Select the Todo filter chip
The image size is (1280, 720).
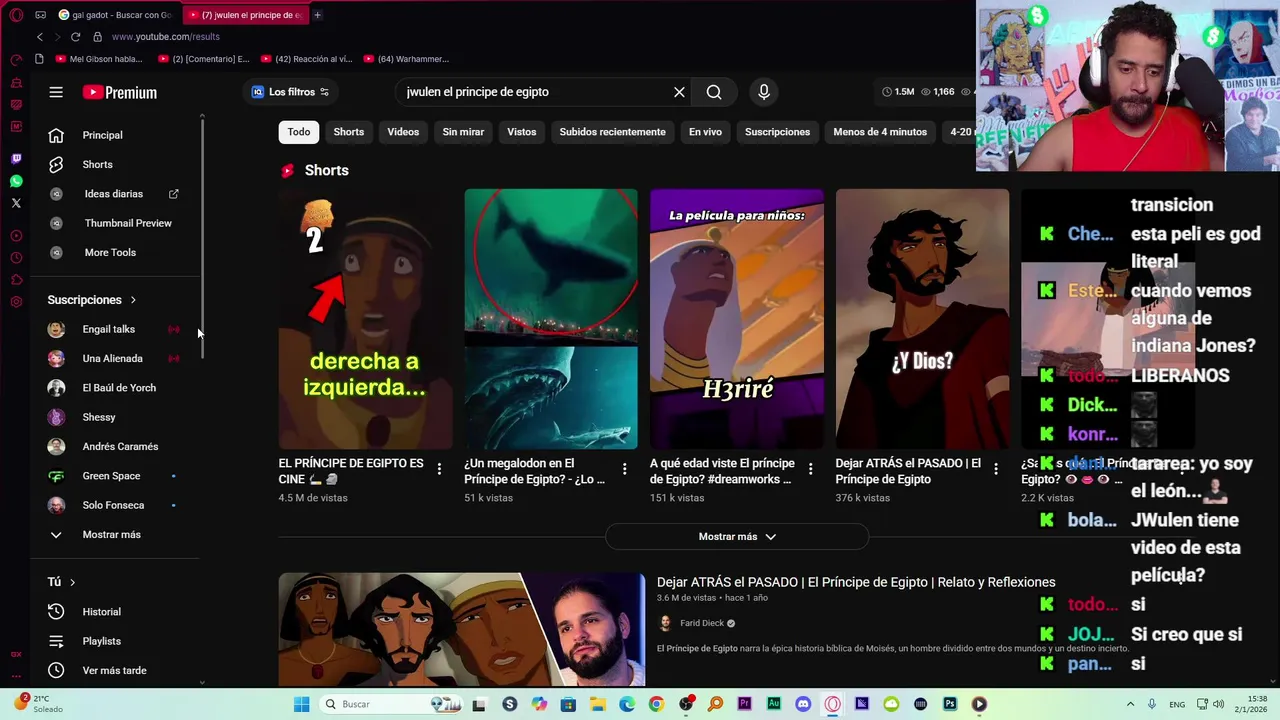299,132
